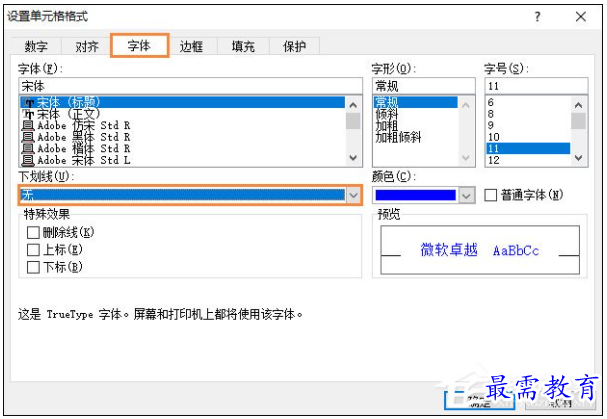The width and height of the screenshot is (607, 419).
Task: Open the 填充 tab
Action: pyautogui.click(x=243, y=46)
